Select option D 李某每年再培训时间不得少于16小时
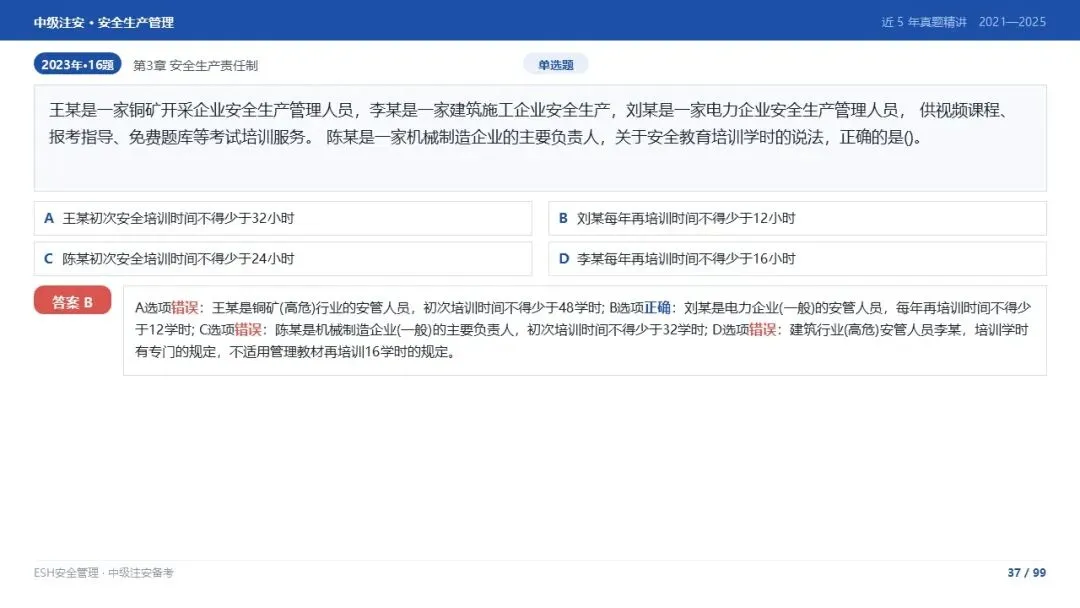 797,259
